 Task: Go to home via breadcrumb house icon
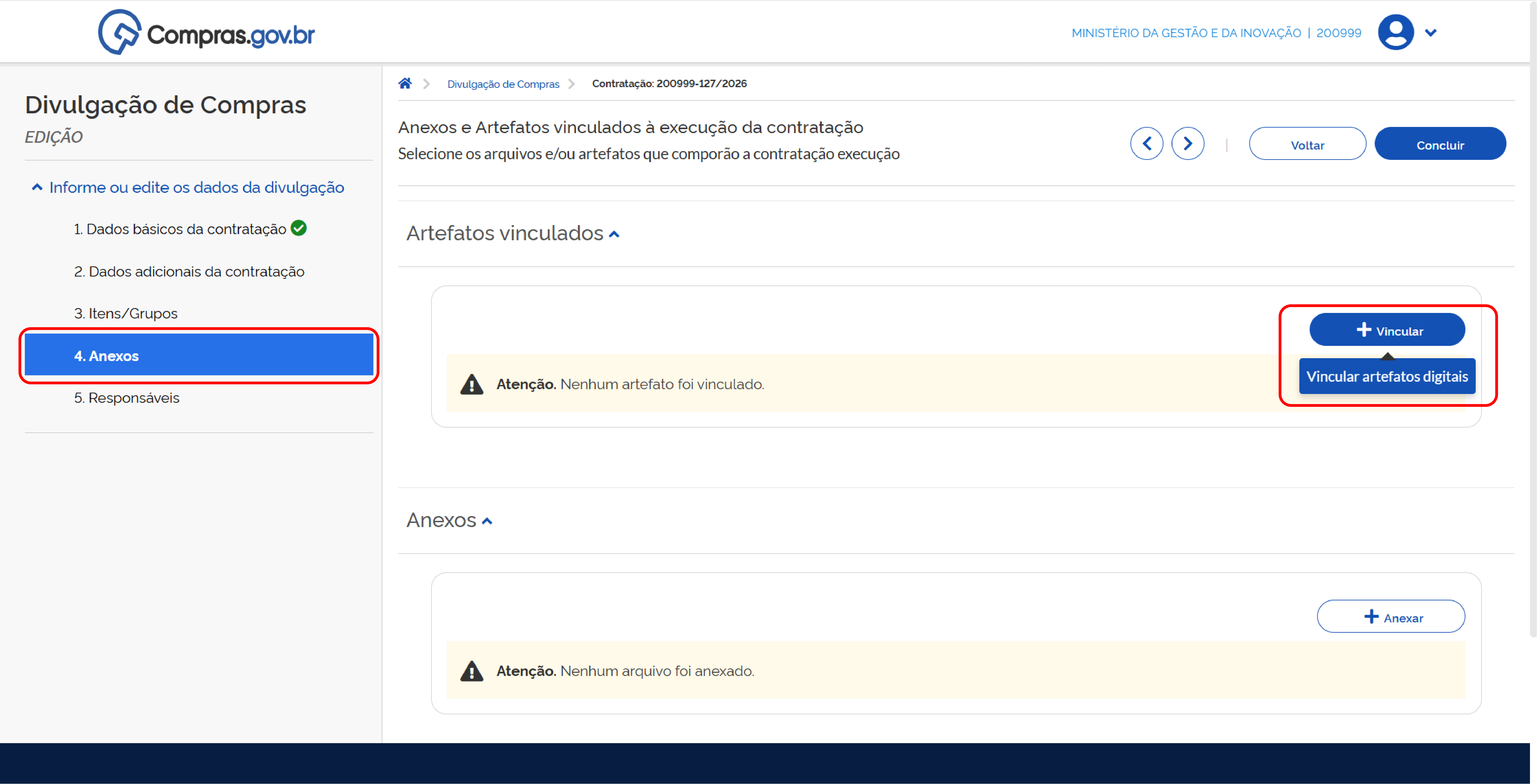pyautogui.click(x=405, y=83)
